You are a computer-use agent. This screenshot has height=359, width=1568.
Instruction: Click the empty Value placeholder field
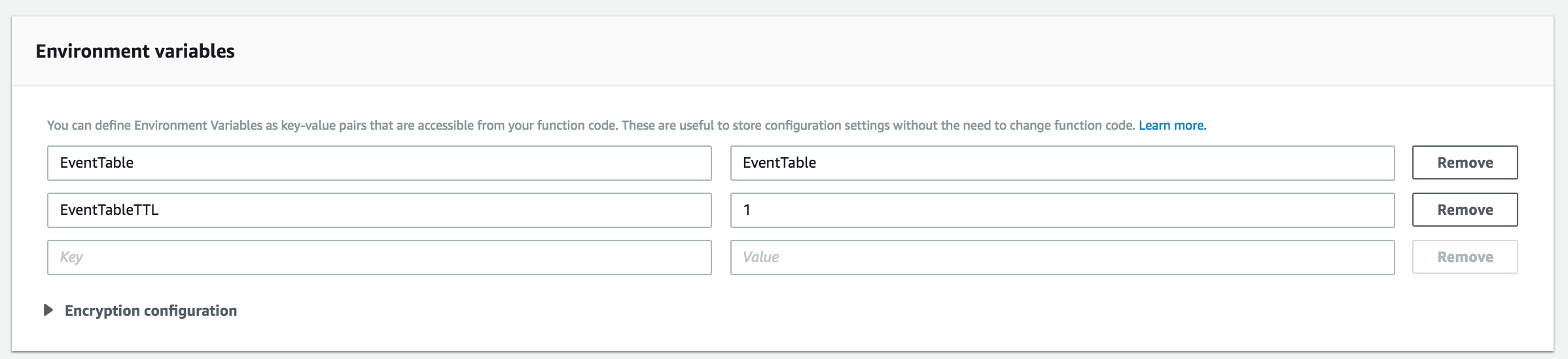click(x=1062, y=257)
